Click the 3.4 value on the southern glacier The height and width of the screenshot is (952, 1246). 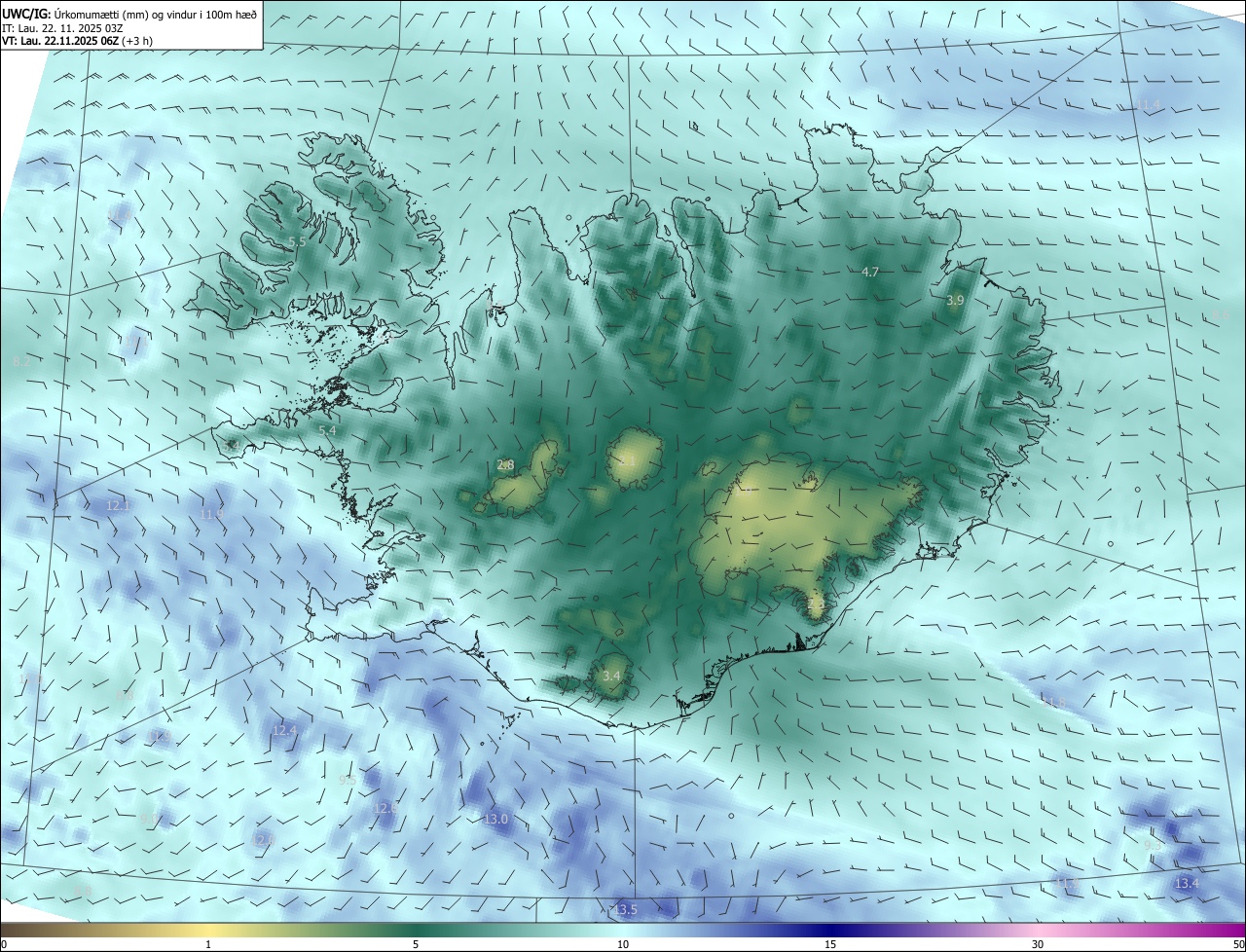[x=611, y=675]
